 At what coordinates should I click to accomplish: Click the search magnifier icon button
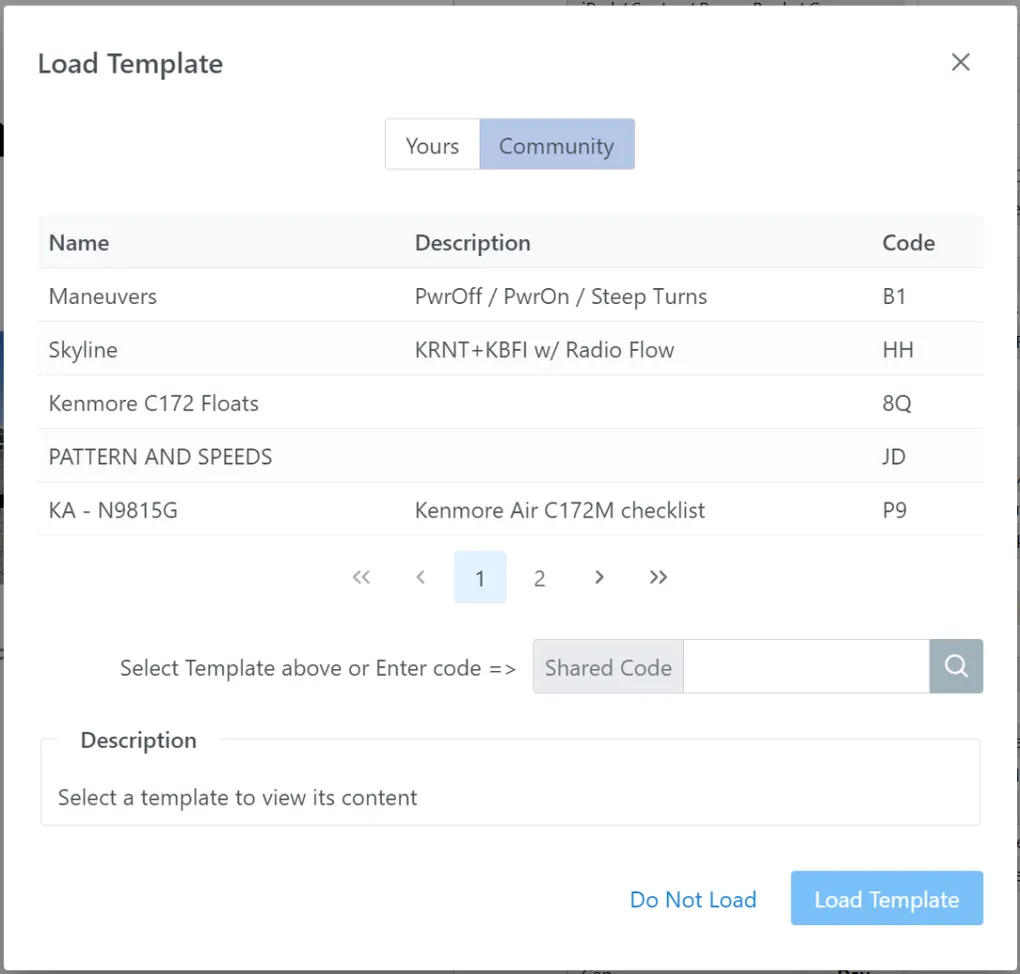956,667
